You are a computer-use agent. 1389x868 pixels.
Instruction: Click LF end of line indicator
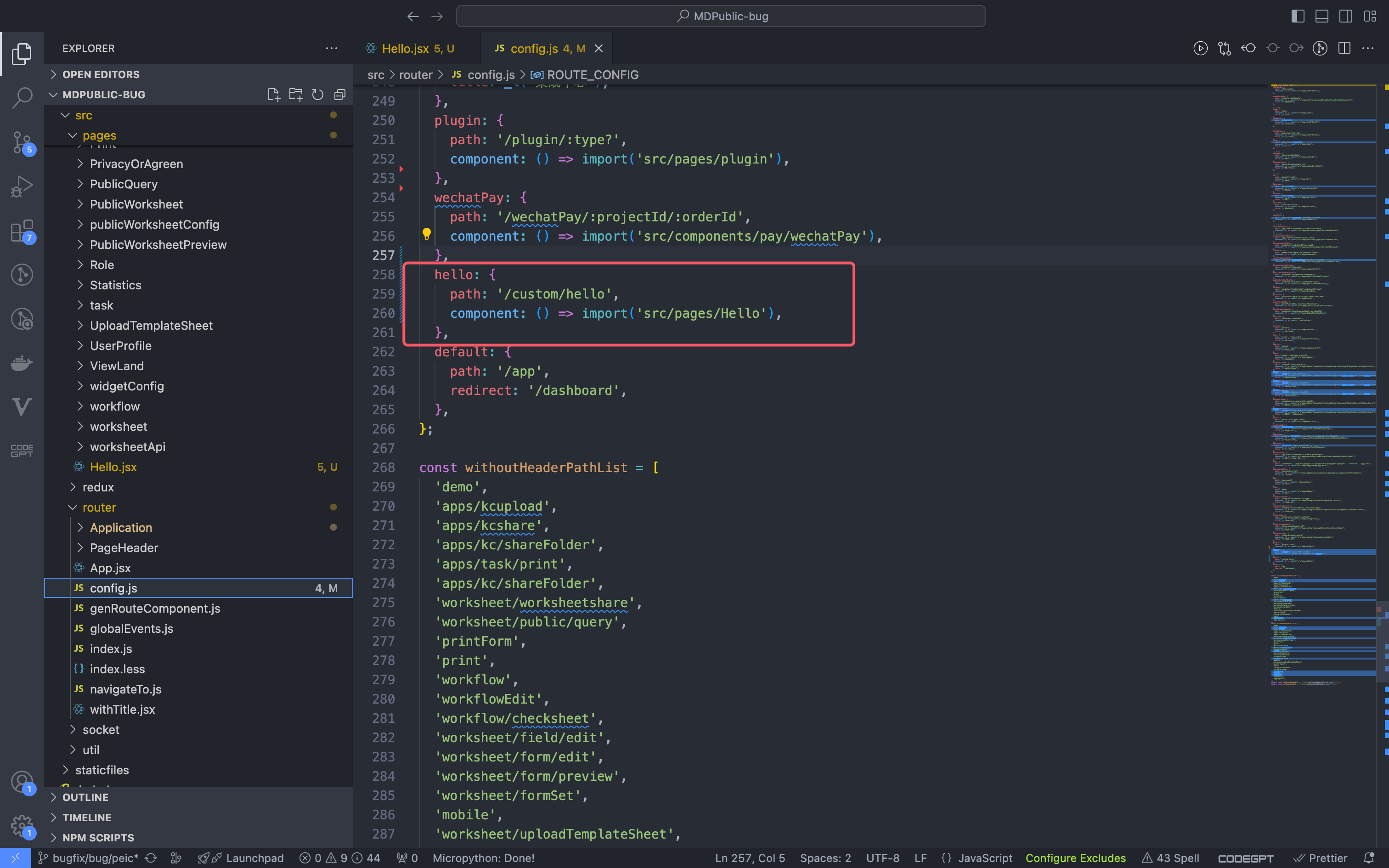click(x=920, y=858)
